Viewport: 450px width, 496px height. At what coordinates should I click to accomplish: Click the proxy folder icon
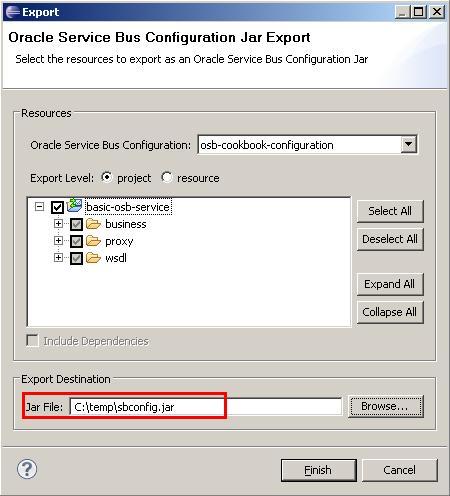[x=93, y=241]
